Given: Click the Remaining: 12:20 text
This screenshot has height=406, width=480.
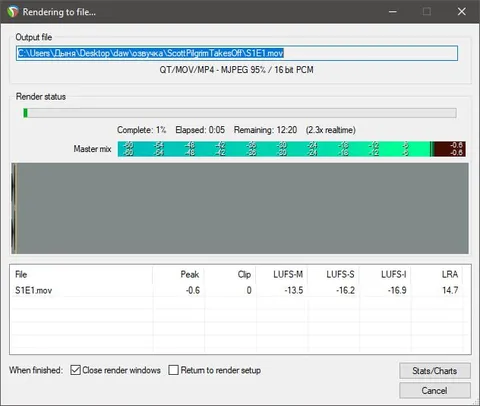Looking at the screenshot, I should point(265,130).
